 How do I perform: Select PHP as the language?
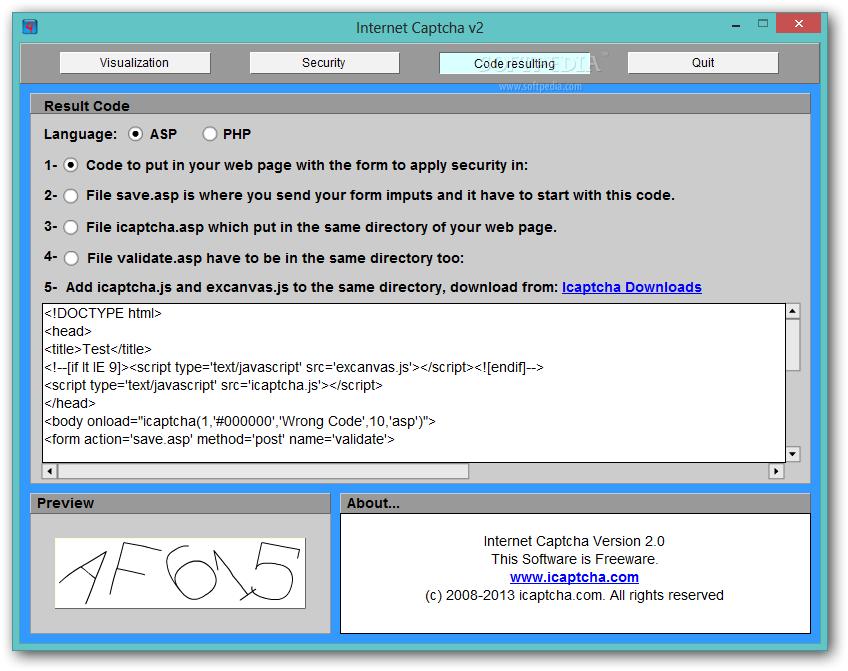[x=210, y=134]
